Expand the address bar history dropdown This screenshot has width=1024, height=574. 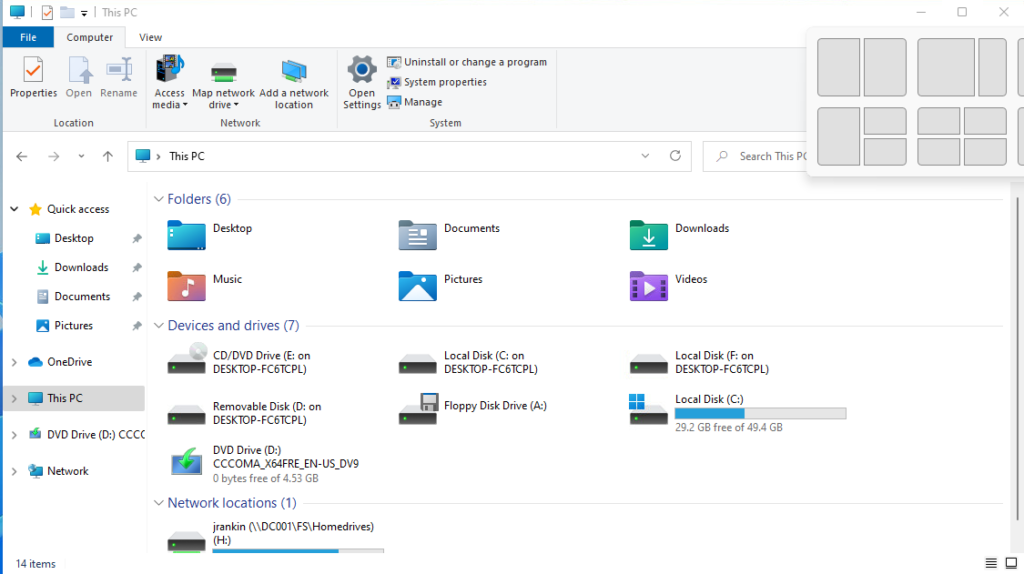[646, 157]
